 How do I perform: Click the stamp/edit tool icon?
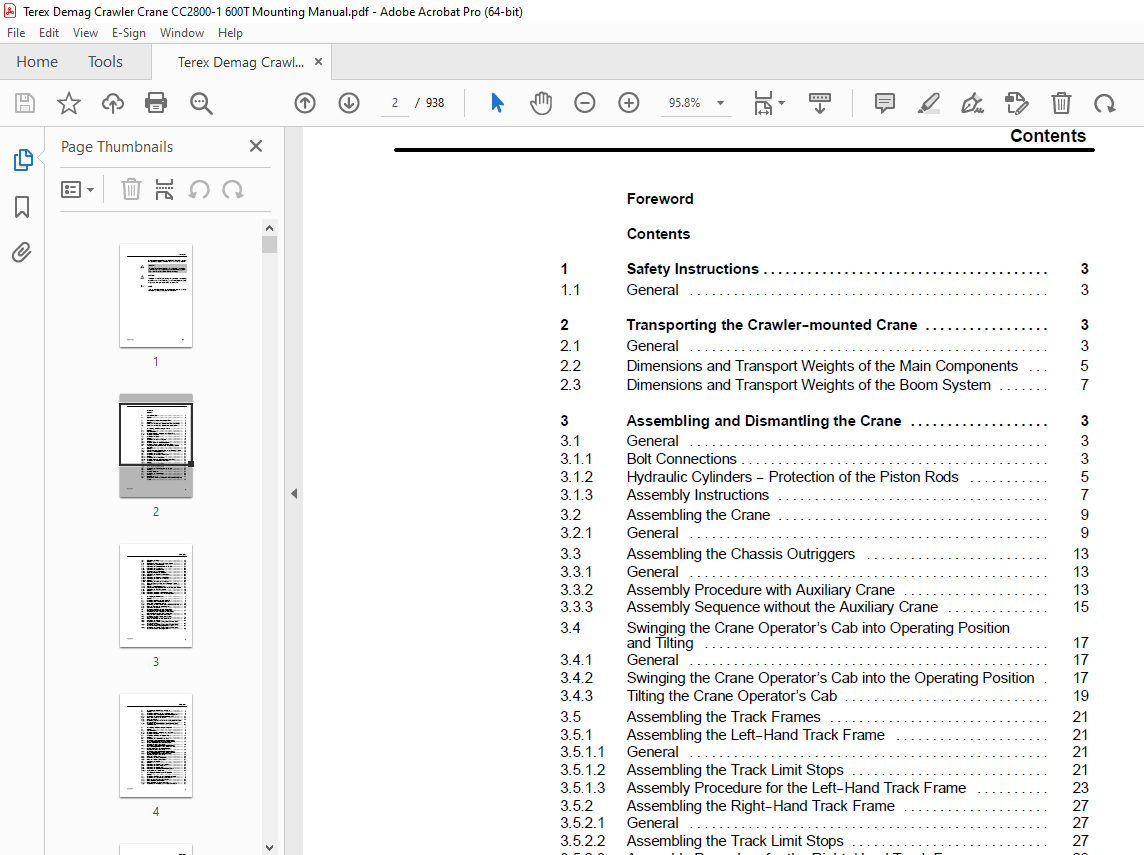coord(1016,103)
